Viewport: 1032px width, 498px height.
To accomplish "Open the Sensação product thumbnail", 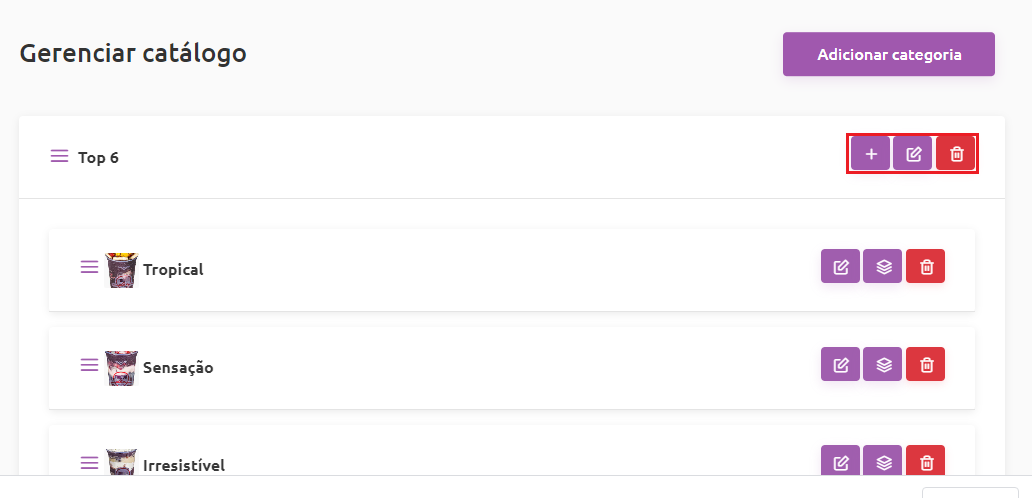I will [122, 368].
